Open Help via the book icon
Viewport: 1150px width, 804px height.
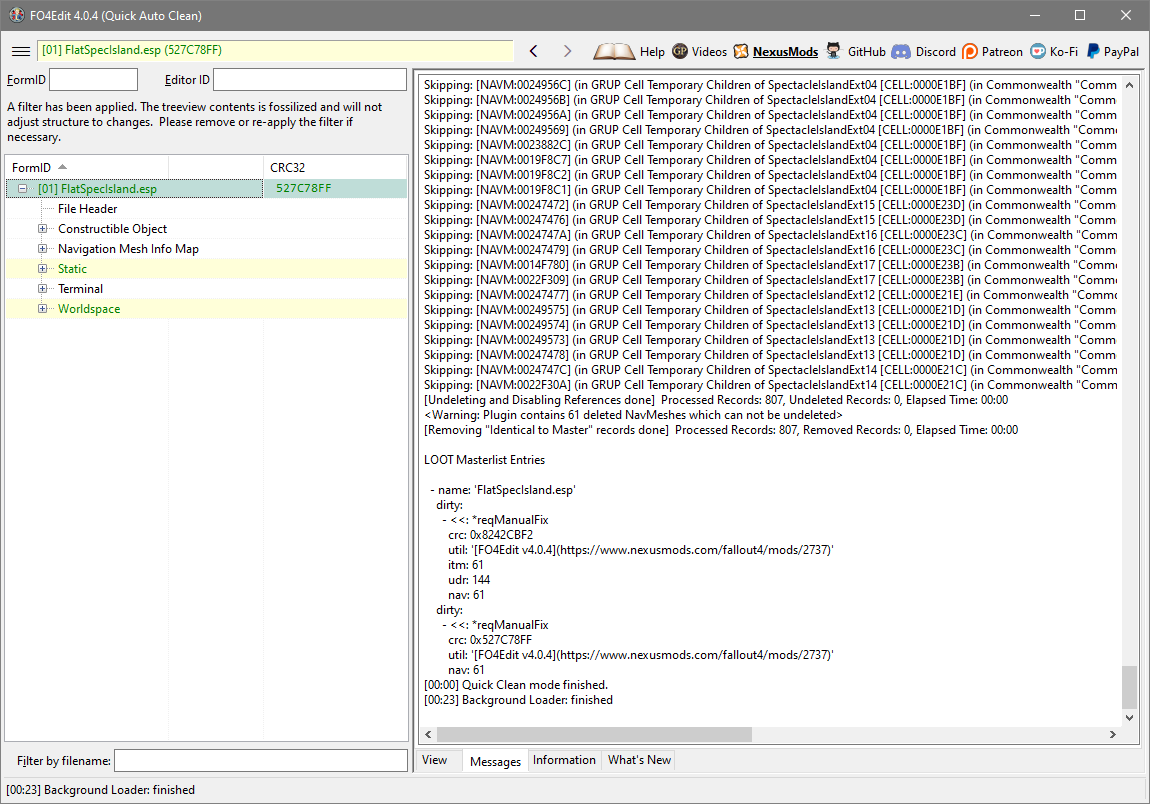tap(614, 51)
